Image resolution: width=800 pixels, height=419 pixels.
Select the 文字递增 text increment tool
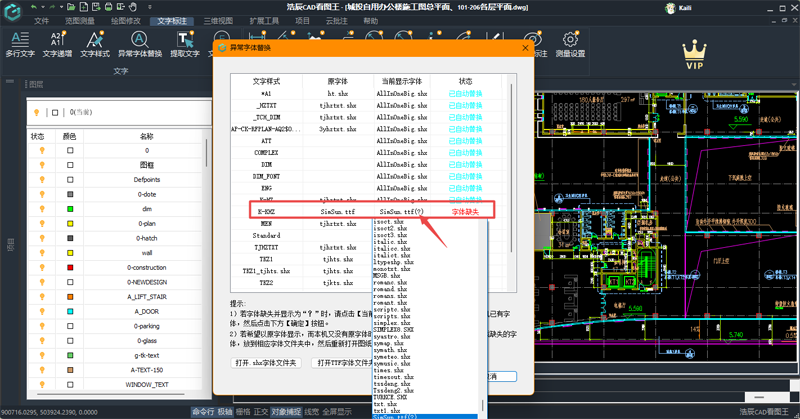tap(59, 44)
